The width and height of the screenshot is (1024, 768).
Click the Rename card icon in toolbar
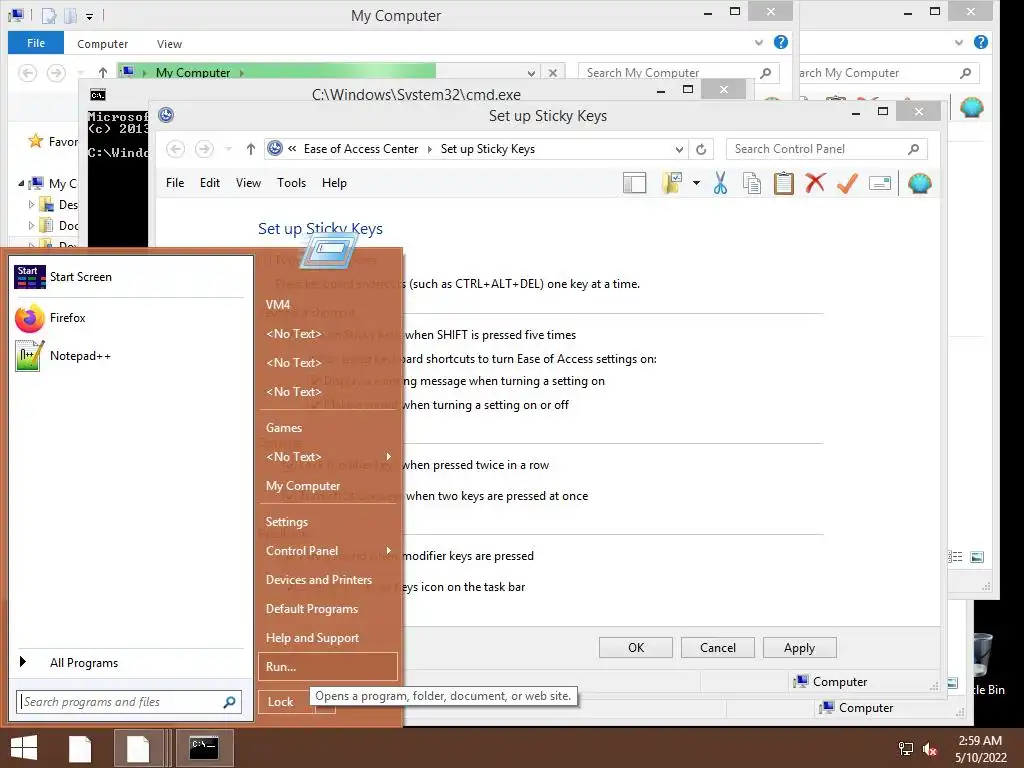[880, 184]
